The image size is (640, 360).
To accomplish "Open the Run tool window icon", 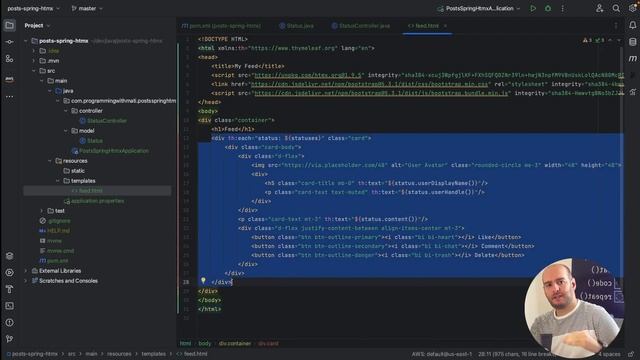I will point(9,273).
